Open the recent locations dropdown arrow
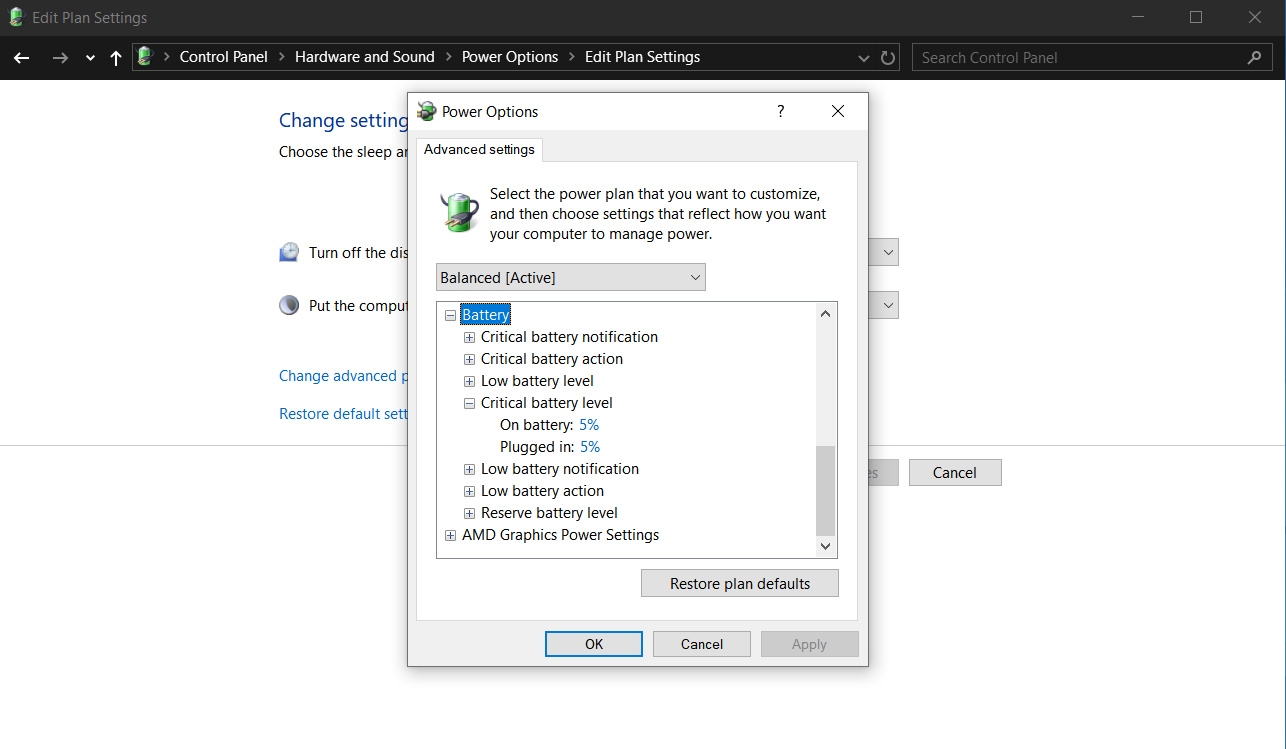Image resolution: width=1286 pixels, height=749 pixels. (x=90, y=58)
